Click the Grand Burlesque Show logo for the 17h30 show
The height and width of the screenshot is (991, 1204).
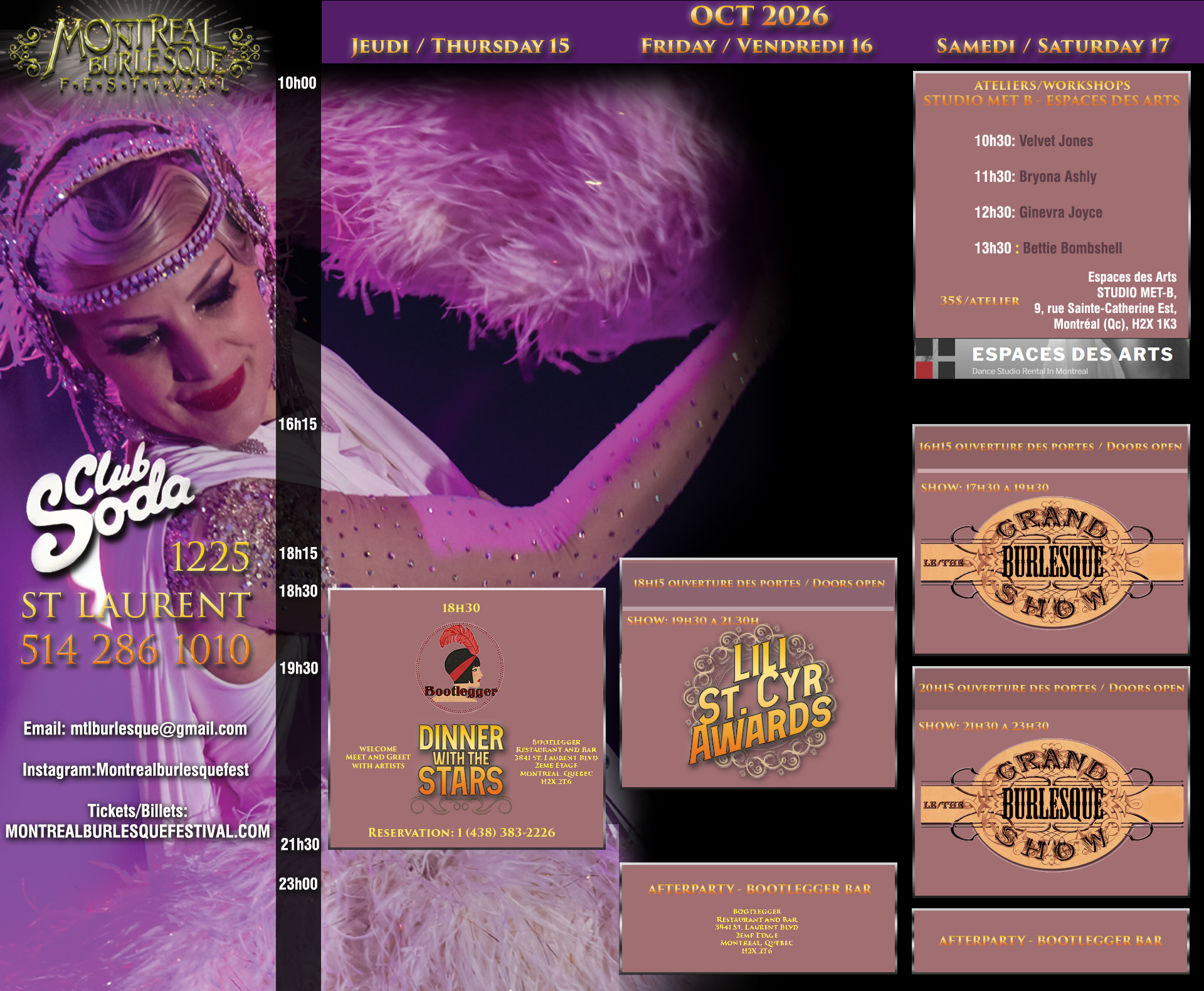click(1052, 563)
